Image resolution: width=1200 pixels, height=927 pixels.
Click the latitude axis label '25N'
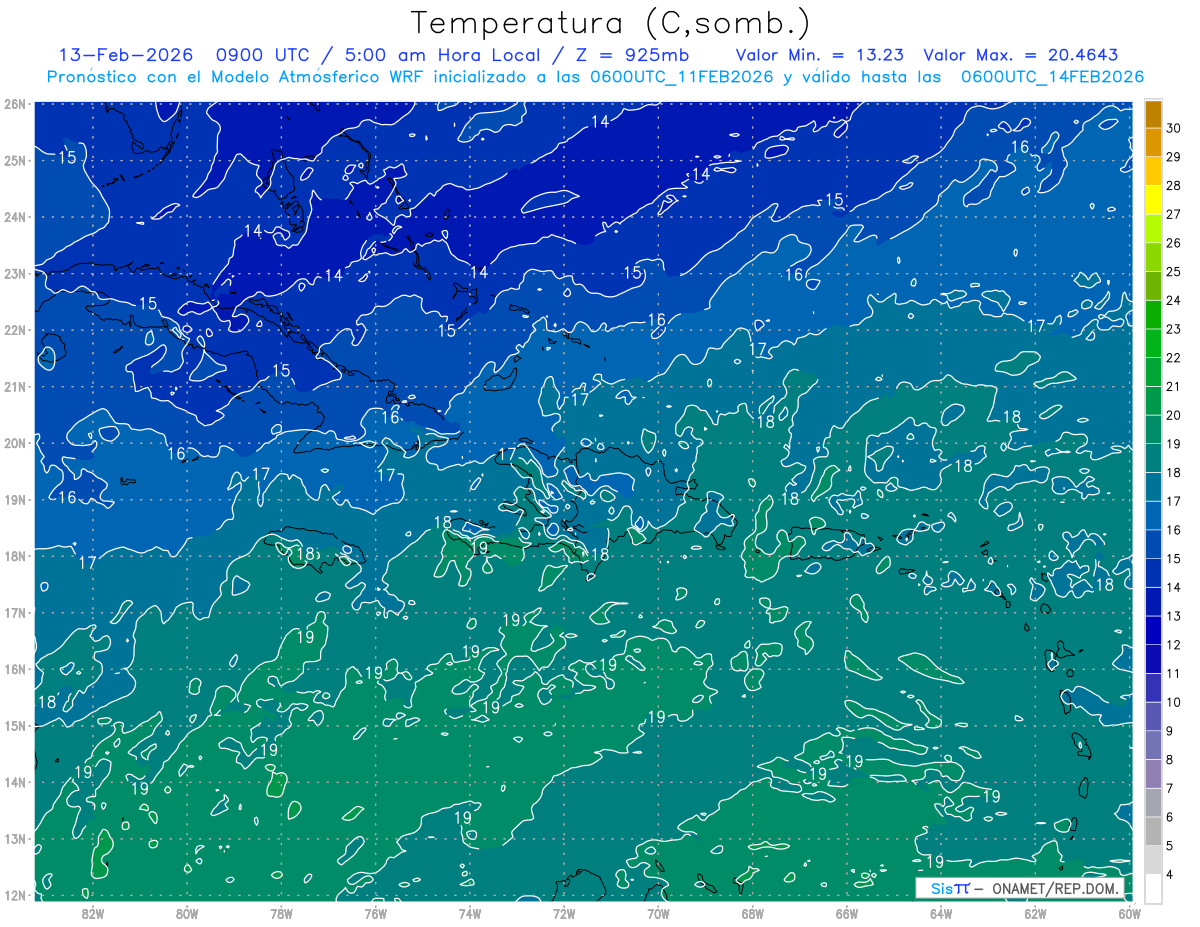tap(15, 160)
